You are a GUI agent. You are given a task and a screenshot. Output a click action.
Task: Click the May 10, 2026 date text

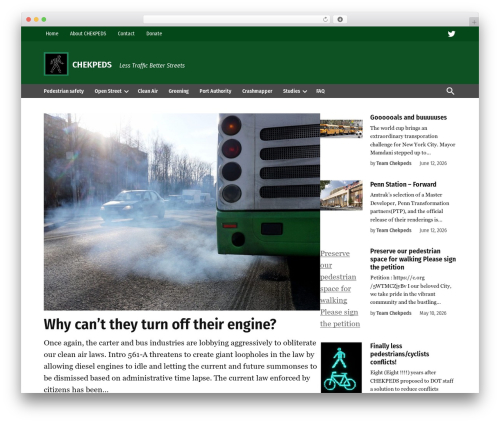click(433, 313)
